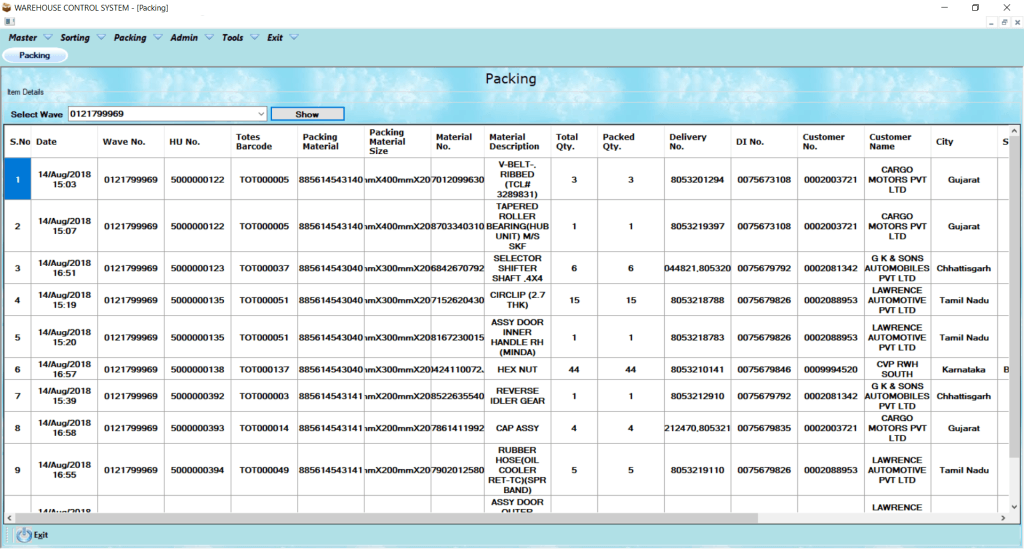Viewport: 1024px width, 549px height.
Task: Click the REVERSE IDLER GEAR cell
Action: pos(517,396)
